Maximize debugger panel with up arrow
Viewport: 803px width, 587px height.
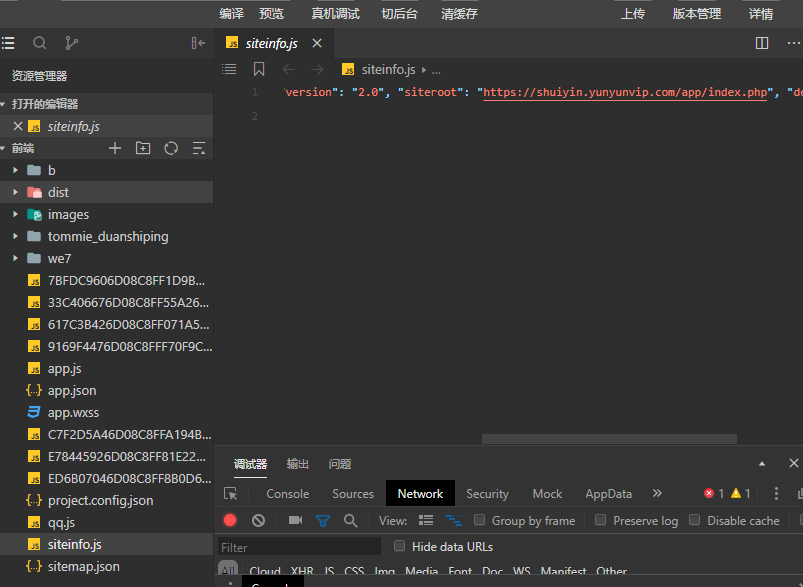click(x=762, y=464)
